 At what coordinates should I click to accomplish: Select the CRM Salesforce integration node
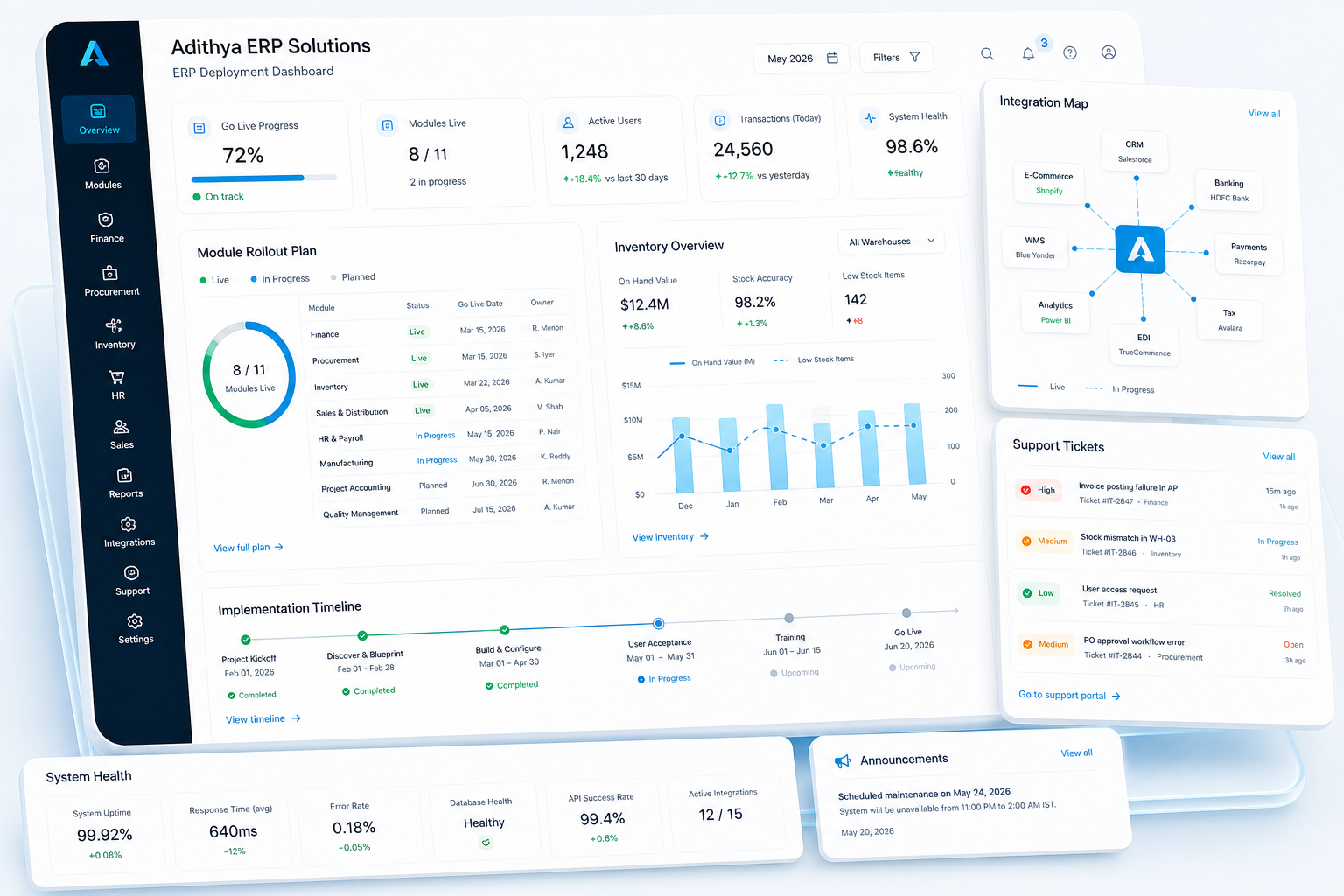click(1134, 151)
